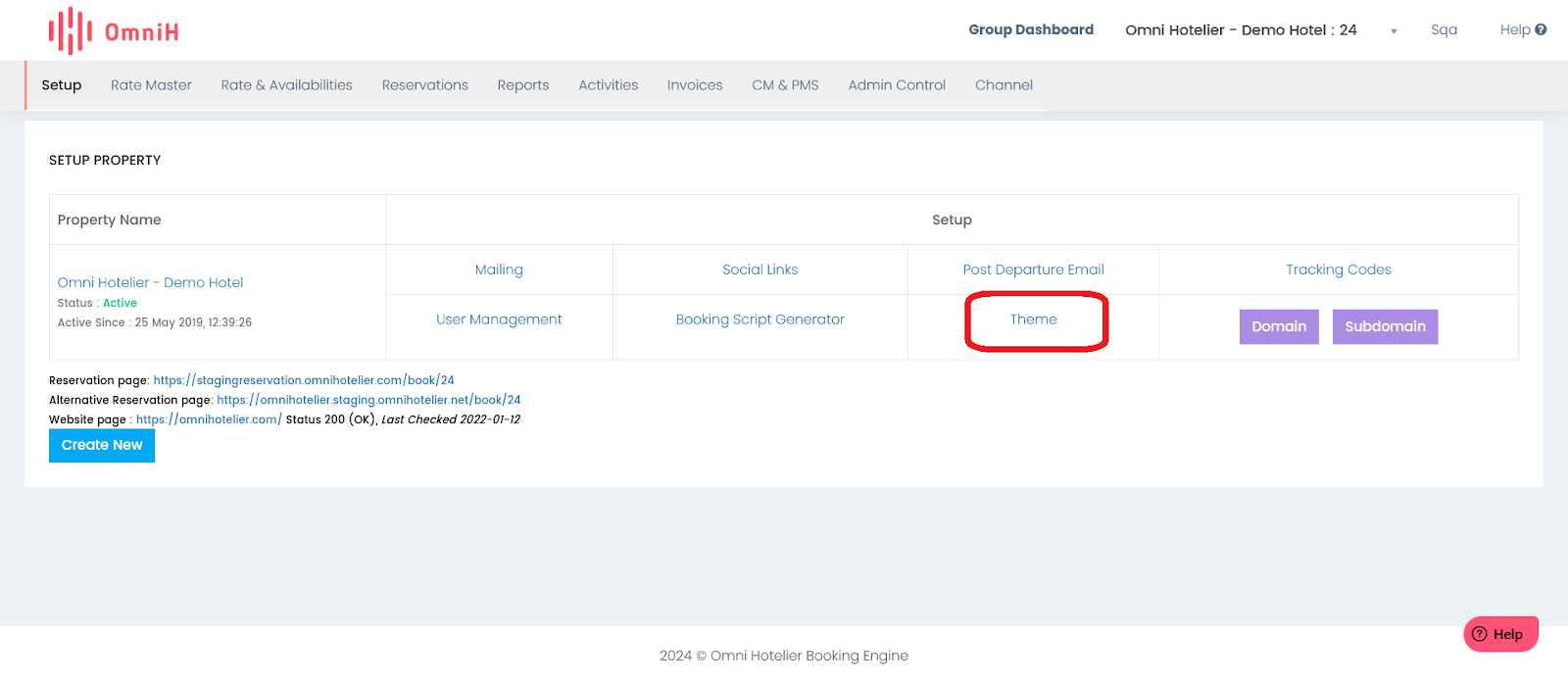The width and height of the screenshot is (1568, 684).
Task: Click the Status 200 (OK) text
Action: 331,419
